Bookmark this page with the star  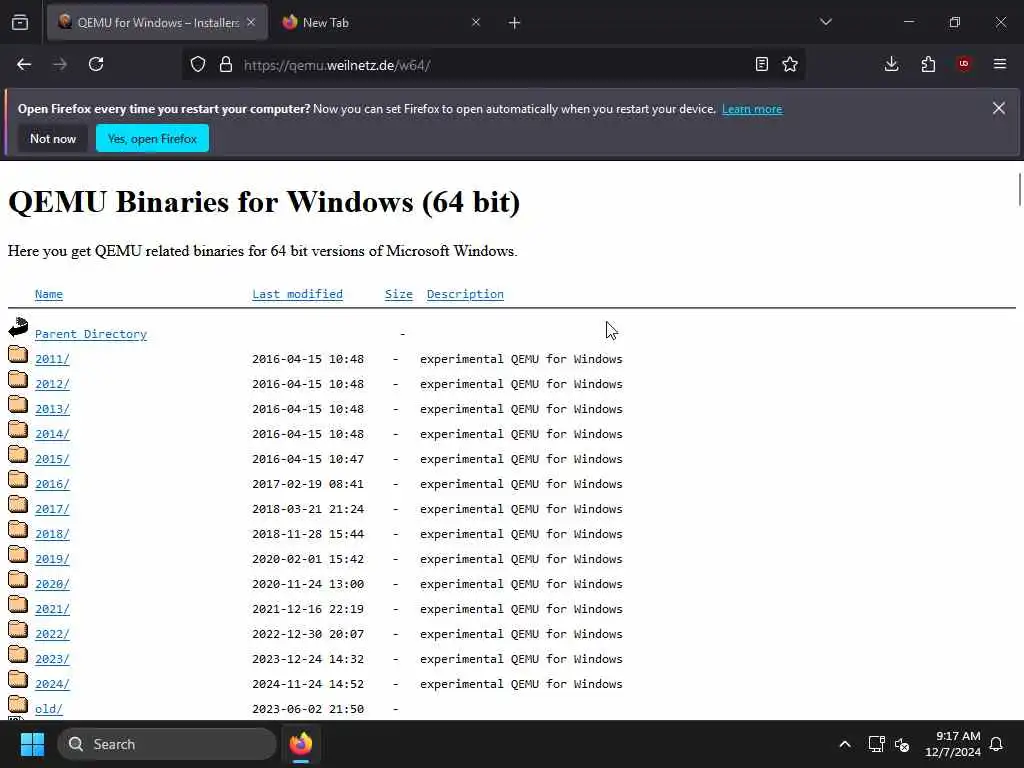click(x=790, y=64)
